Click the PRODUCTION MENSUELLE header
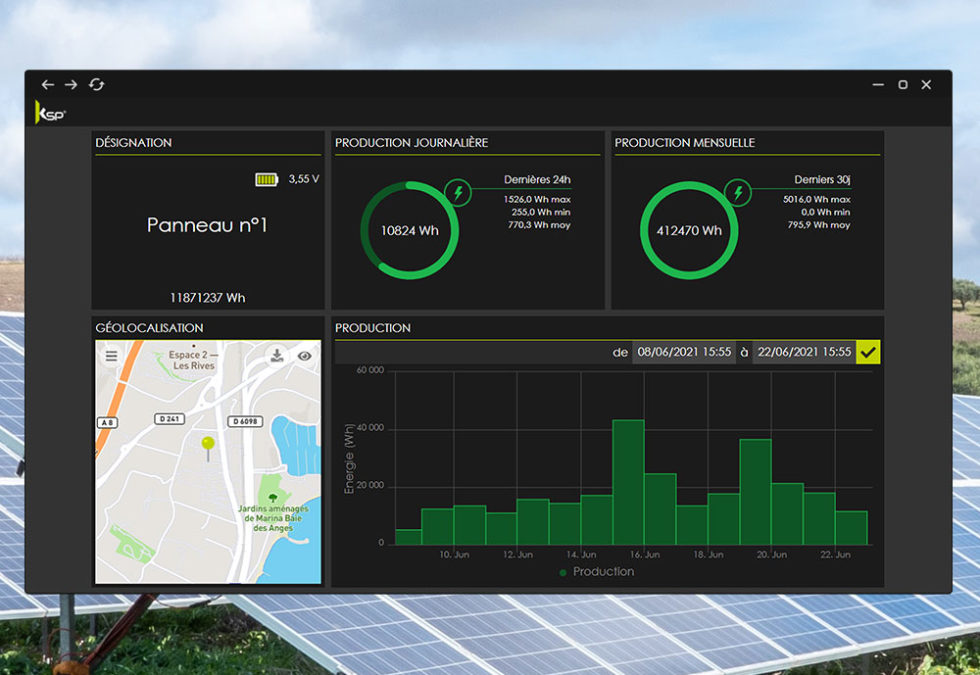The image size is (980, 675). pyautogui.click(x=684, y=143)
